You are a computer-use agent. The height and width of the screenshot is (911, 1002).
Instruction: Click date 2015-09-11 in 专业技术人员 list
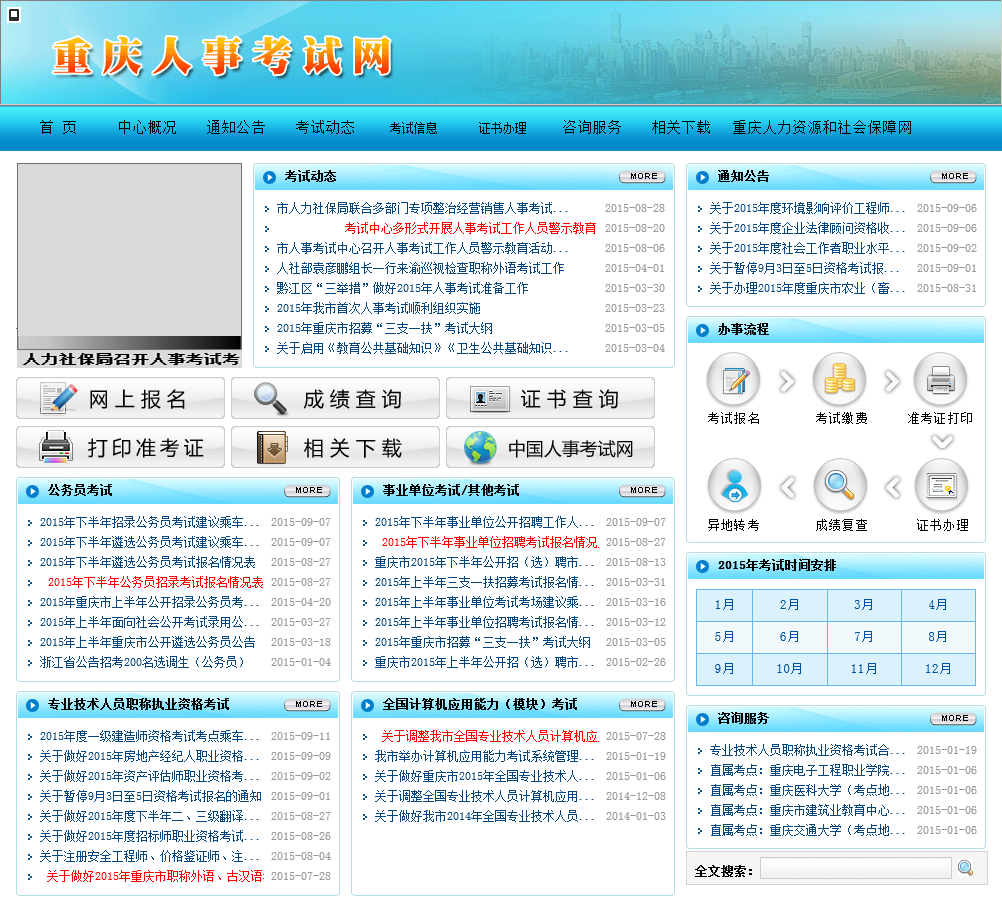(301, 736)
